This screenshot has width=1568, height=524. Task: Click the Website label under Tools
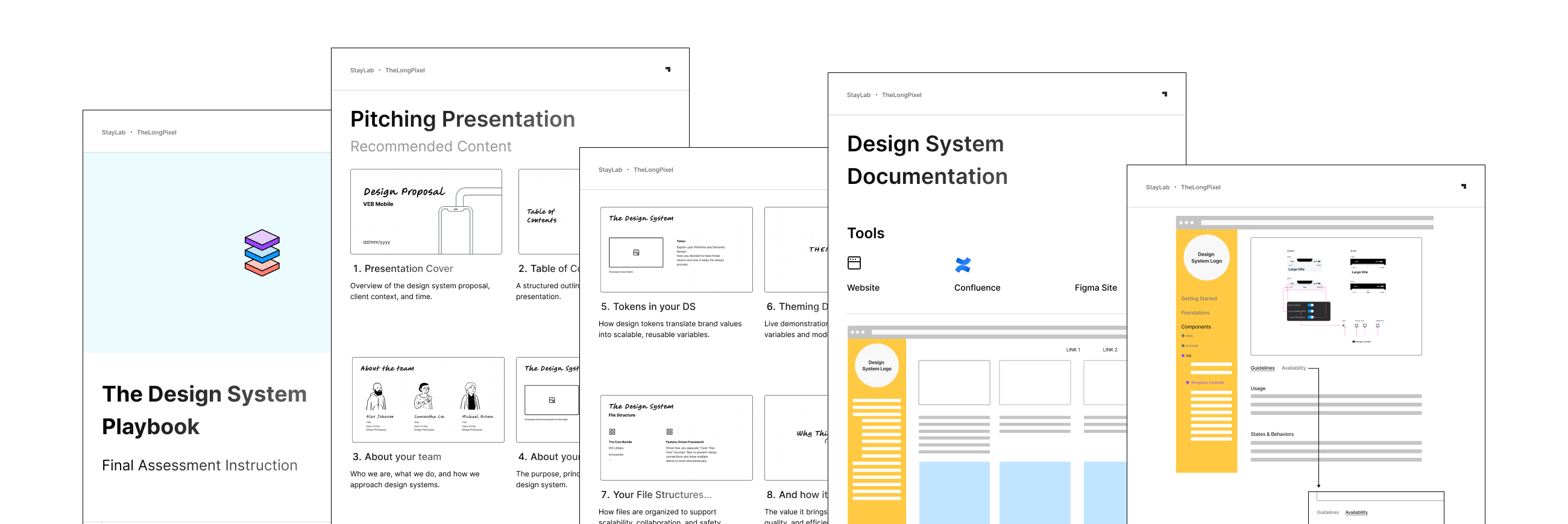[x=863, y=288]
